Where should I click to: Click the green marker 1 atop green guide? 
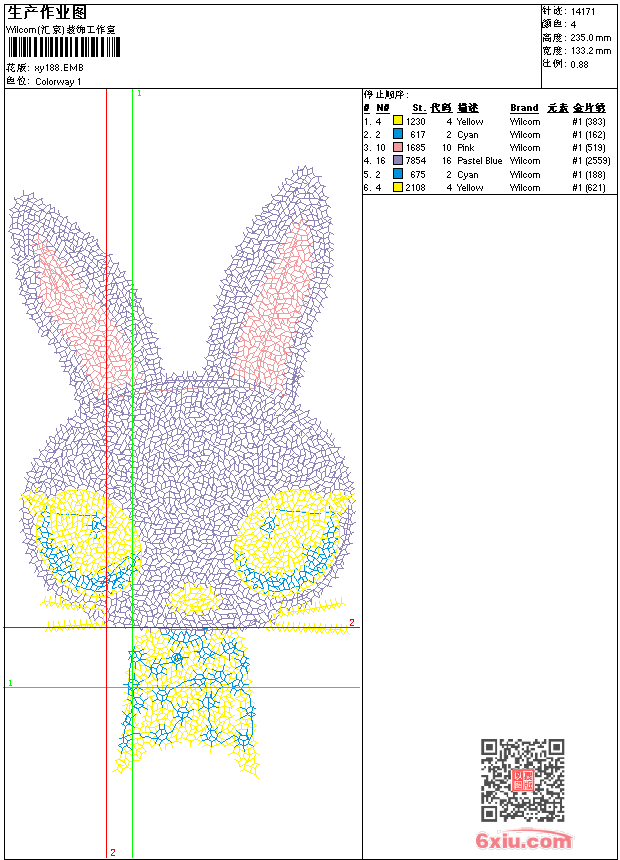pyautogui.click(x=138, y=93)
